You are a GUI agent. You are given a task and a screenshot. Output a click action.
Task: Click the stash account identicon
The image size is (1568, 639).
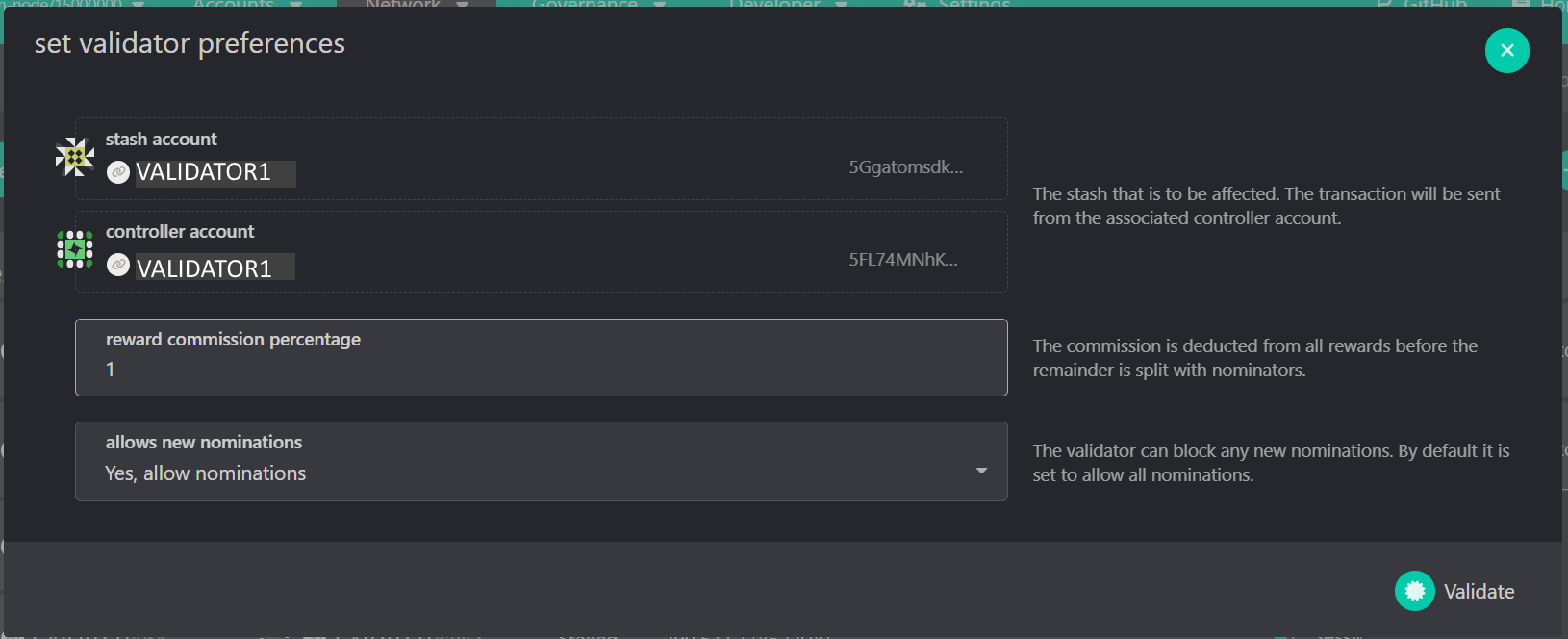[x=75, y=157]
